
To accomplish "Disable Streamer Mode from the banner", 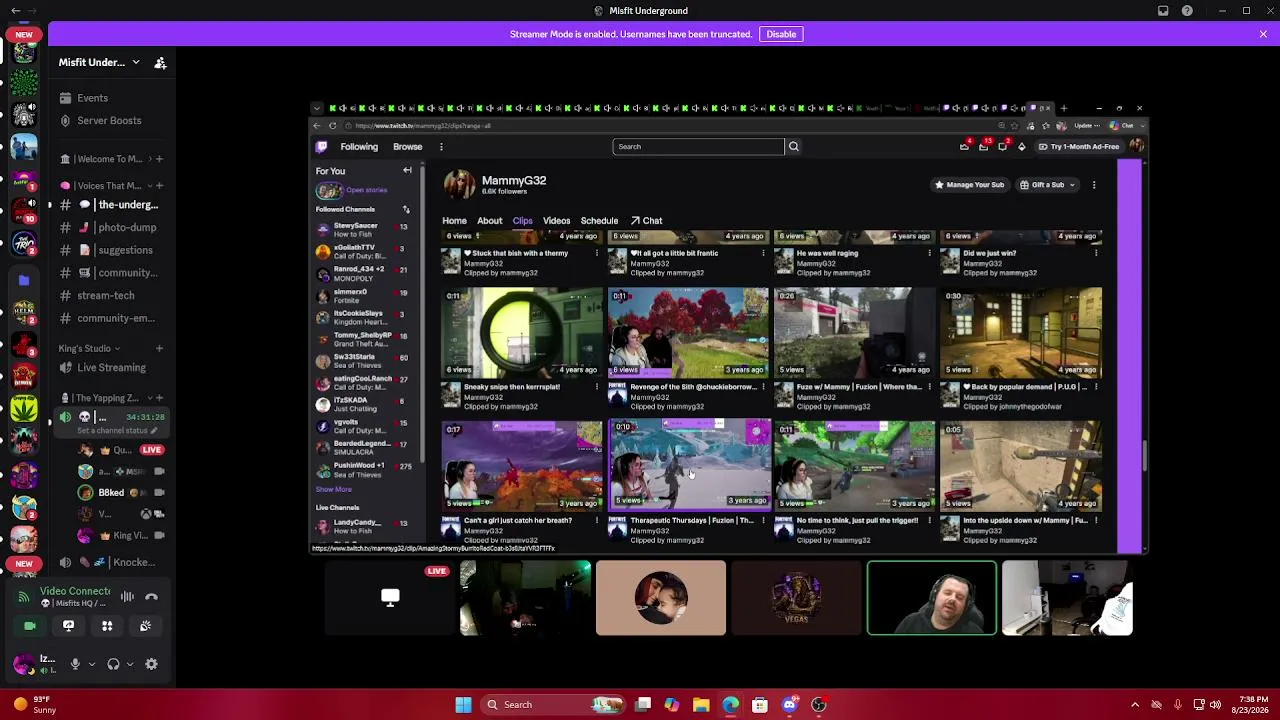I will click(x=781, y=34).
